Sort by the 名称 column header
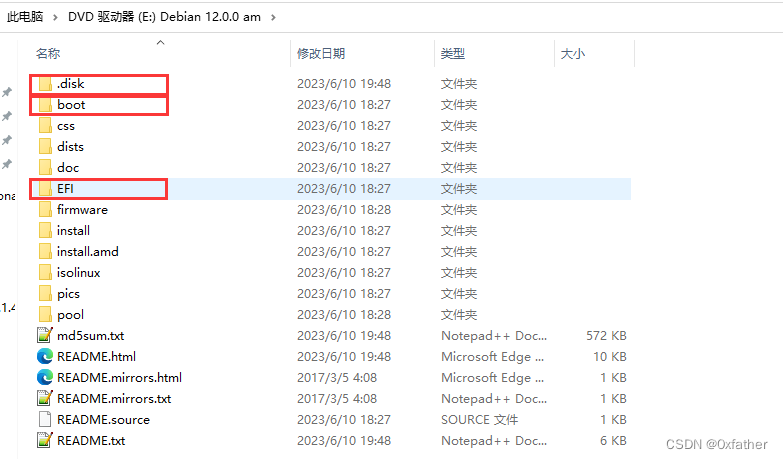The image size is (783, 459). click(48, 53)
